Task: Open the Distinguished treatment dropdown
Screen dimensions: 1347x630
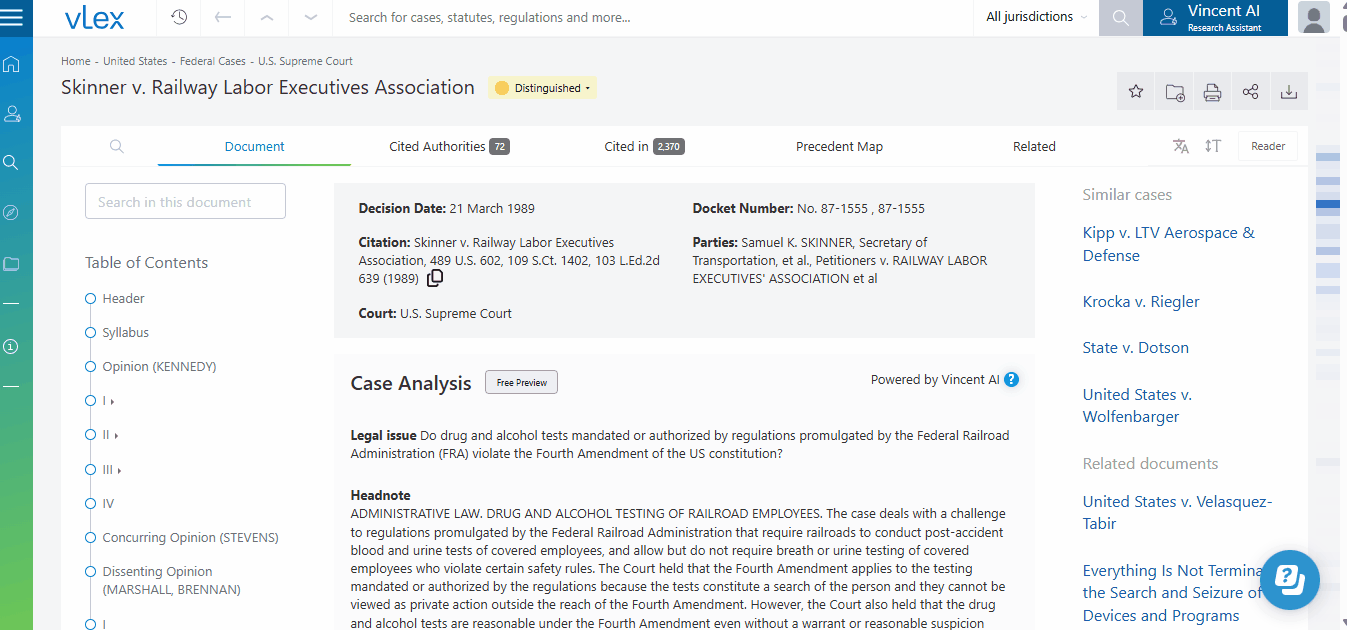Action: coord(543,88)
